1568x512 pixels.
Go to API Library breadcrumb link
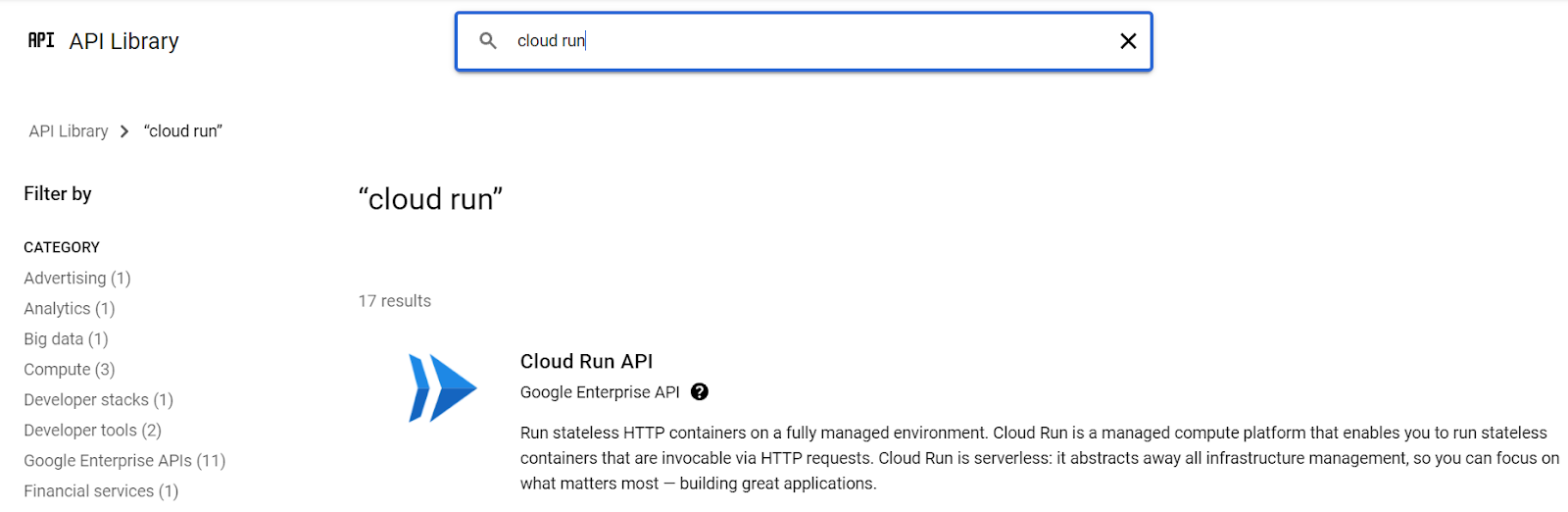[x=69, y=131]
